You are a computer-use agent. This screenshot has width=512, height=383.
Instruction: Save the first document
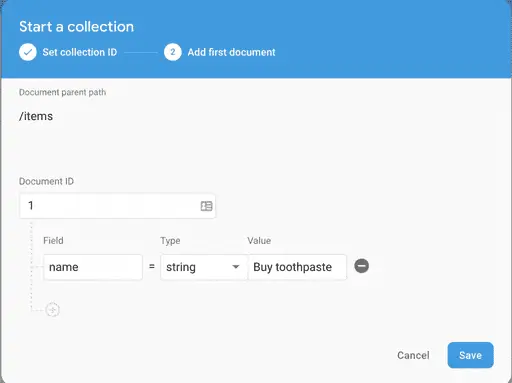click(470, 355)
